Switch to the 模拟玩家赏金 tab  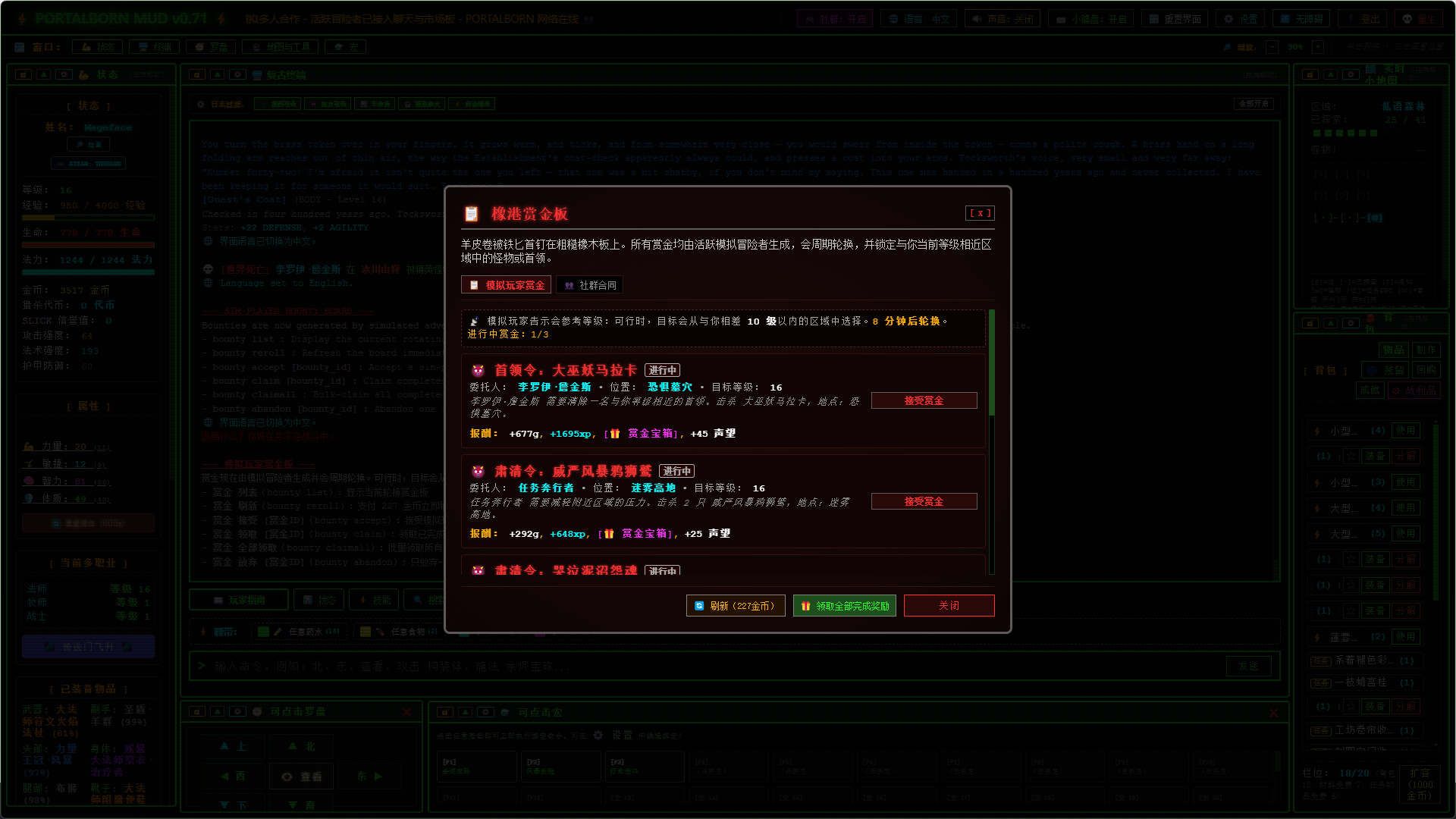coord(506,285)
